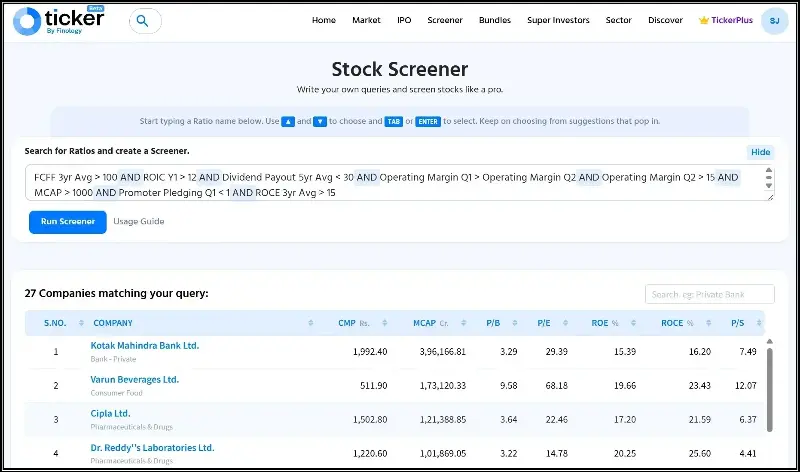Sort by the COMPANY column header

click(x=112, y=323)
